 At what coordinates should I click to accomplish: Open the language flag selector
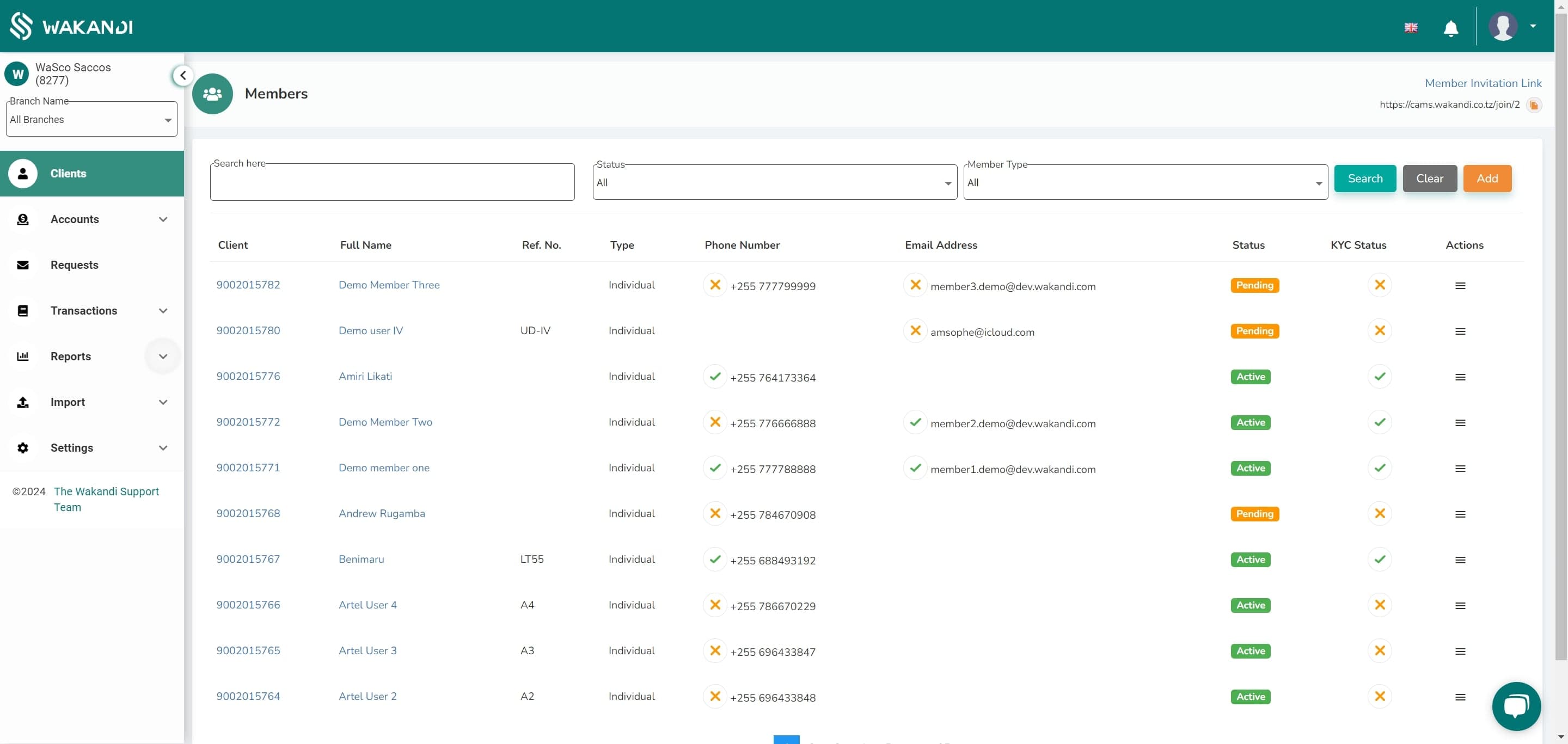[1410, 27]
